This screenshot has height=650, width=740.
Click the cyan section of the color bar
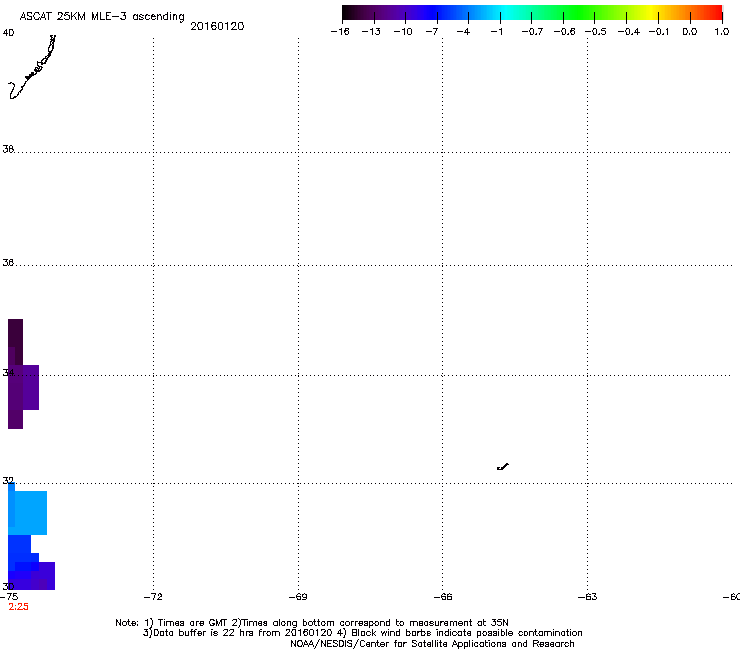(503, 13)
